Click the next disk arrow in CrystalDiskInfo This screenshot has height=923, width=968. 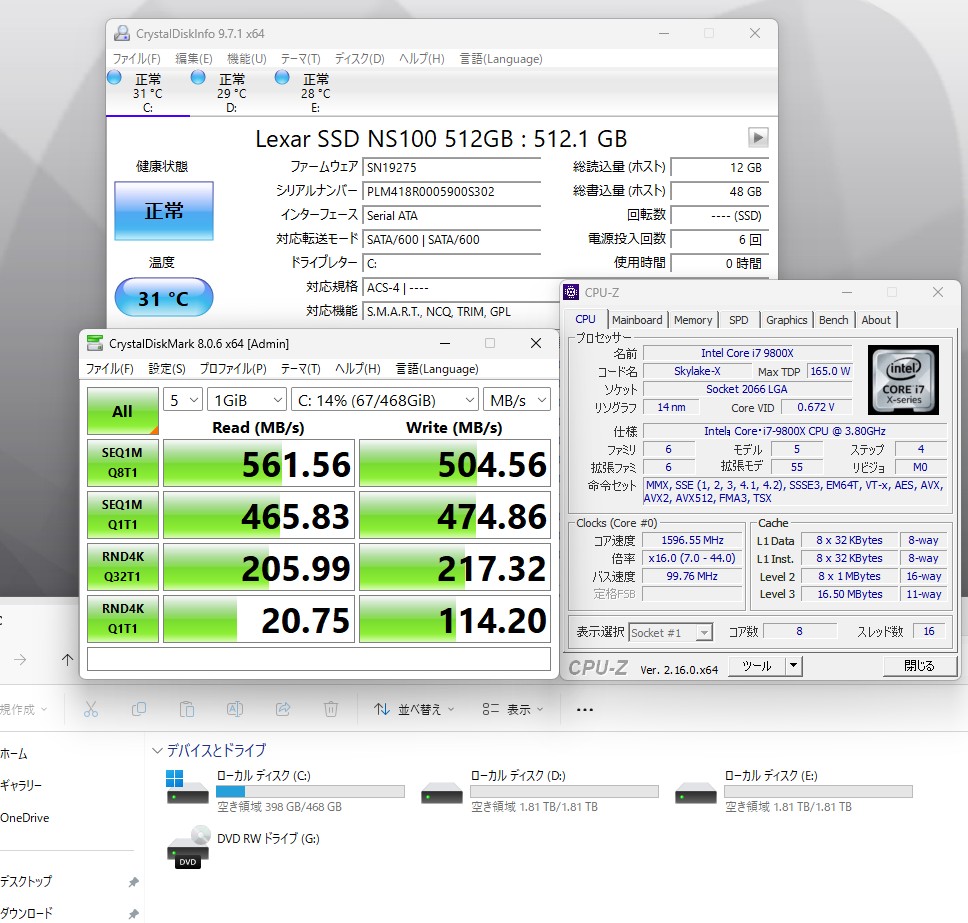pyautogui.click(x=757, y=137)
